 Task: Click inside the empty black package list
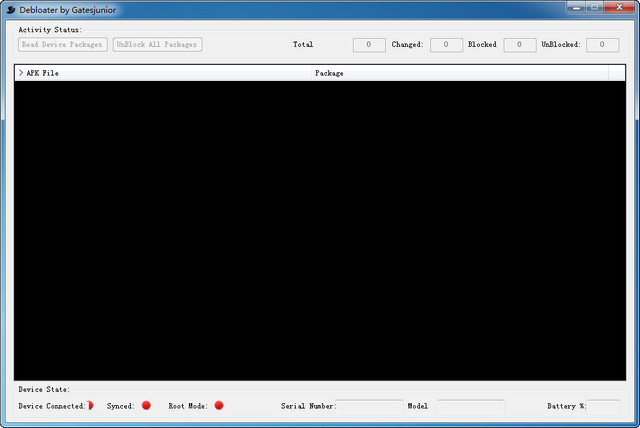tap(320, 230)
